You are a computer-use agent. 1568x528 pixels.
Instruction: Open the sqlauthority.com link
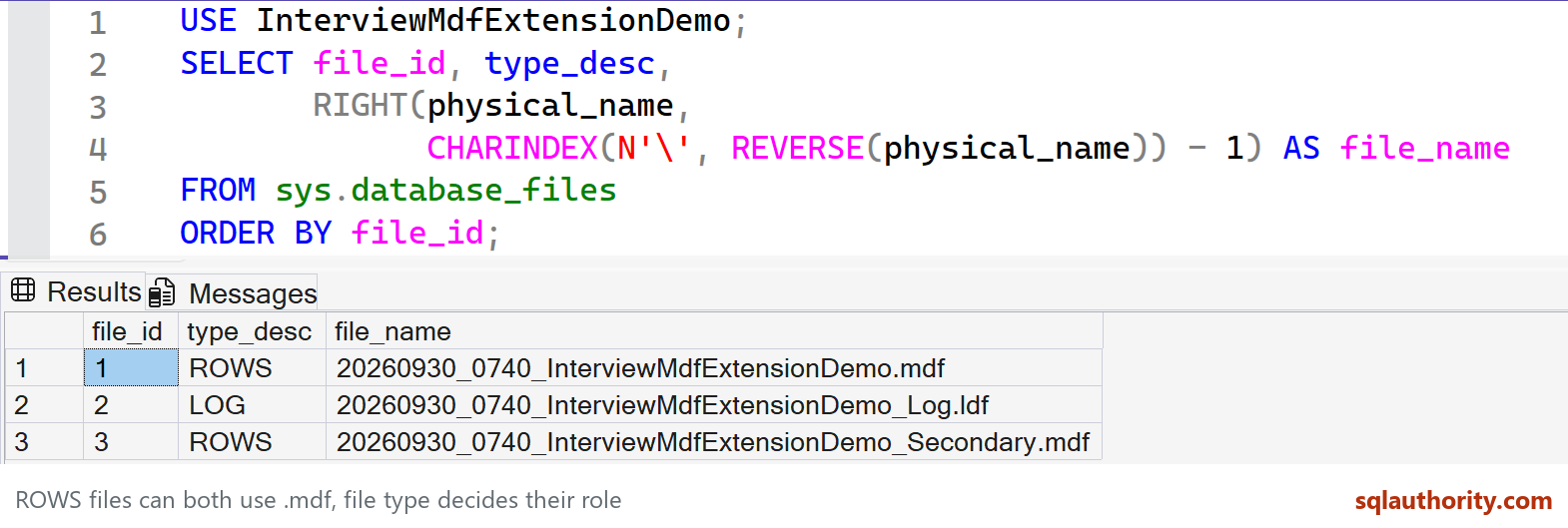[x=1453, y=500]
